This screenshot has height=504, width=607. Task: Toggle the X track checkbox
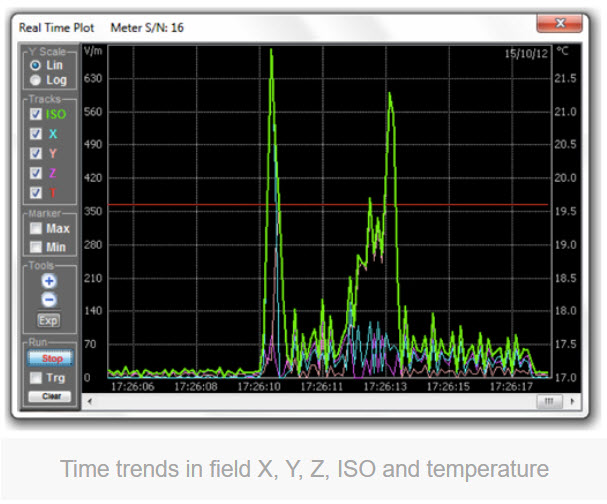click(36, 134)
